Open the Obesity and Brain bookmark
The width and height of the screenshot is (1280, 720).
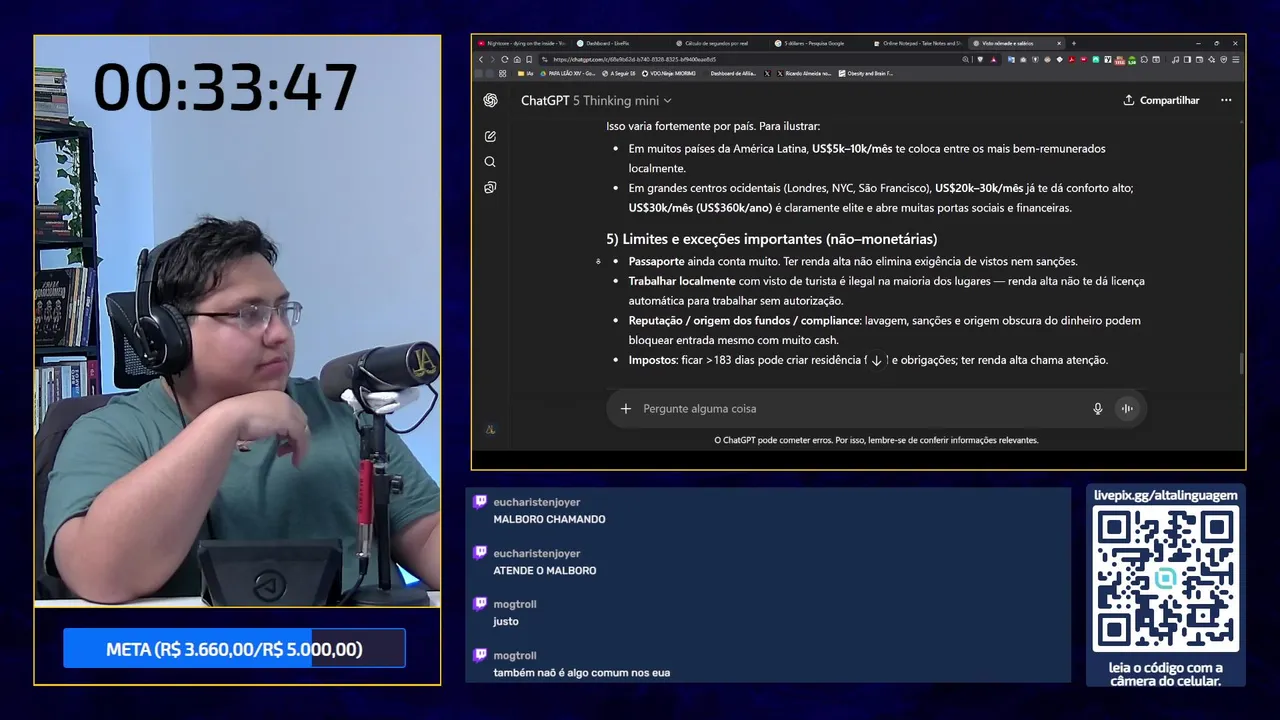866,73
